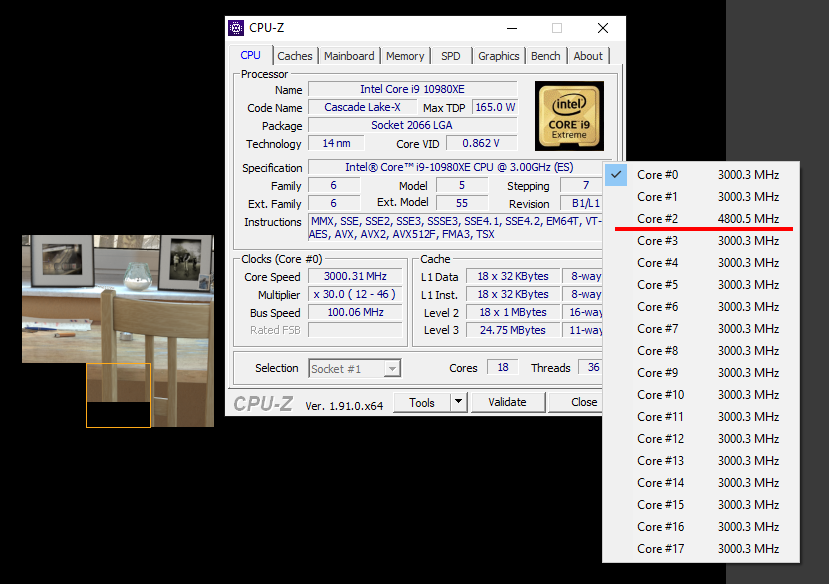Choose Core #8 from the core menu
Viewport: 829px width, 584px height.
701,351
